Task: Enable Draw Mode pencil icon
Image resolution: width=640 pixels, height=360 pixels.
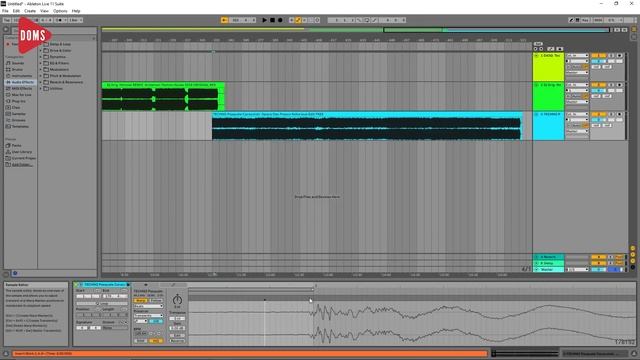Action: pos(571,20)
